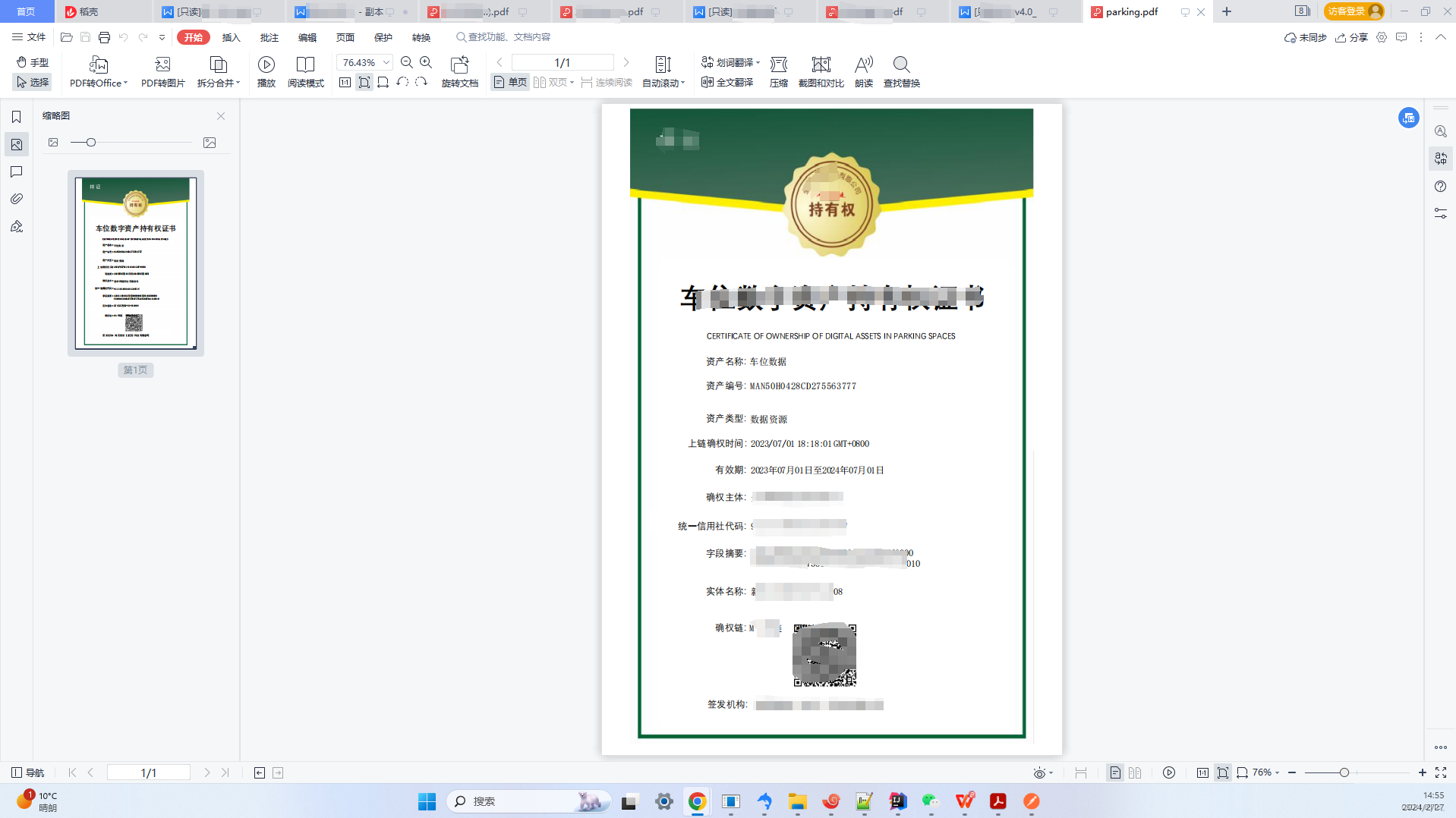The width and height of the screenshot is (1456, 818).
Task: Toggle 双页 two-page view
Action: [553, 82]
